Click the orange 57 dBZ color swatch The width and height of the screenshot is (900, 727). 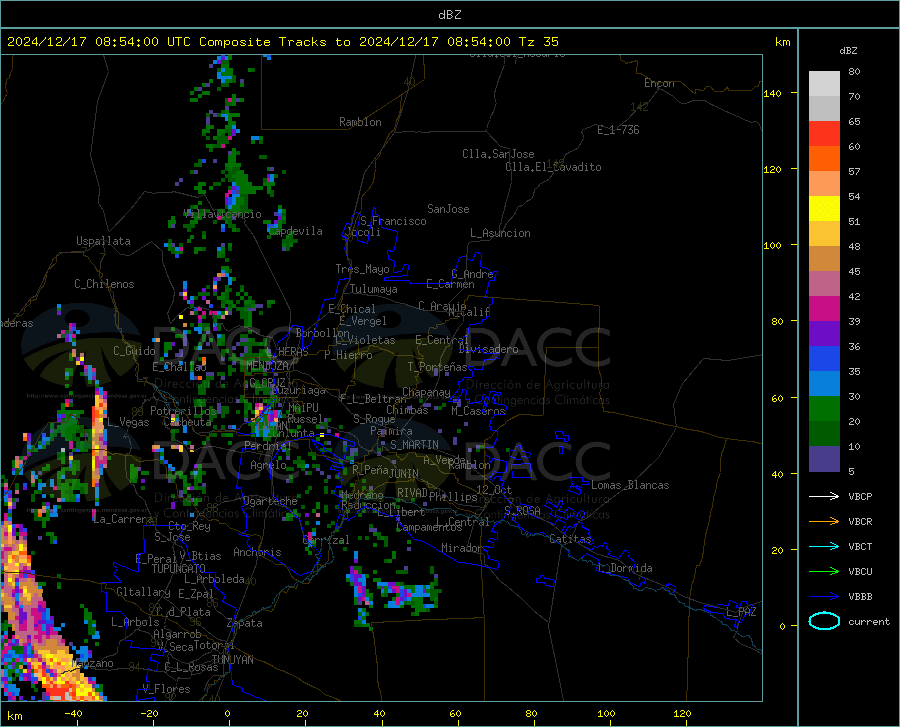coord(824,159)
